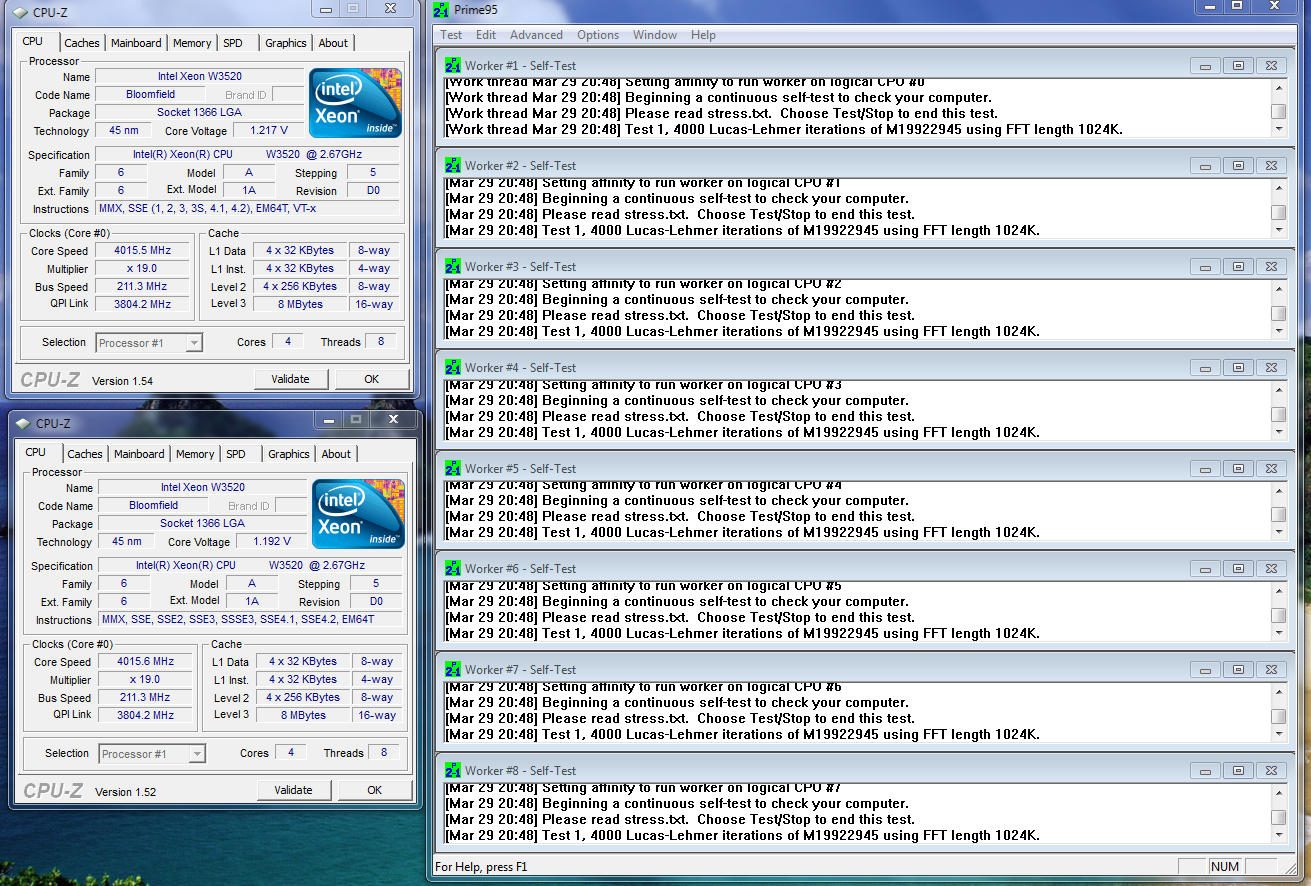
Task: Switch to About tab in CPU-Z 1.52
Action: tap(336, 454)
